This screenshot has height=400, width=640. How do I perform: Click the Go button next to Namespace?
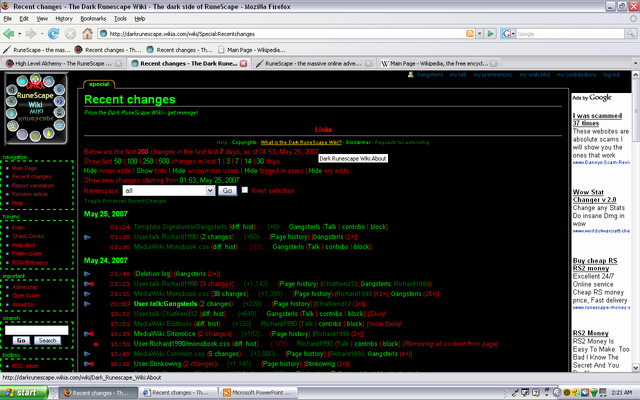[227, 191]
